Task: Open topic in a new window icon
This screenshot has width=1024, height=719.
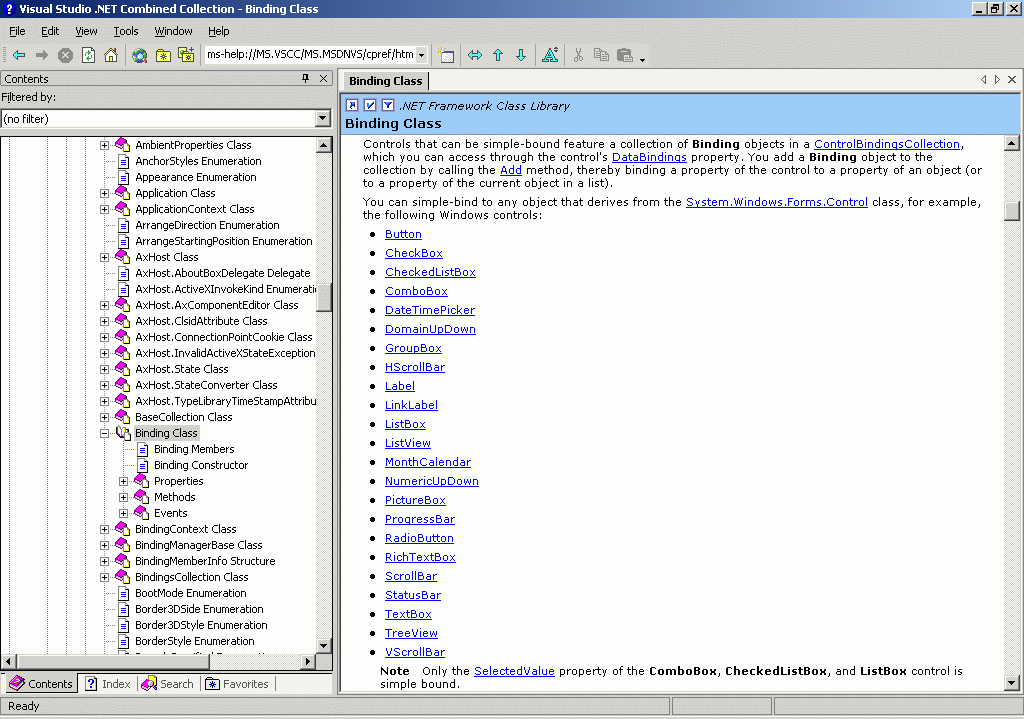Action: click(446, 55)
